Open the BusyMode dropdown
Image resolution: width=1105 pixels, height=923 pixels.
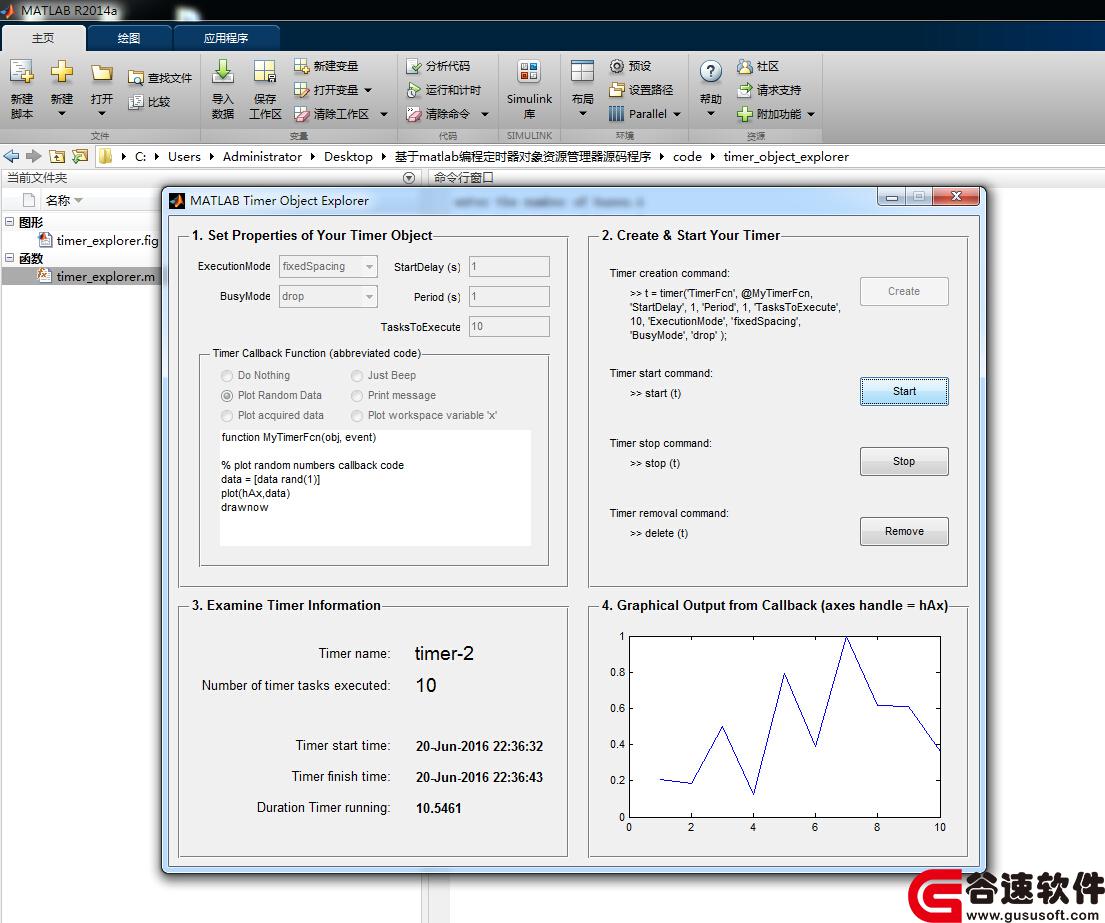[x=328, y=297]
